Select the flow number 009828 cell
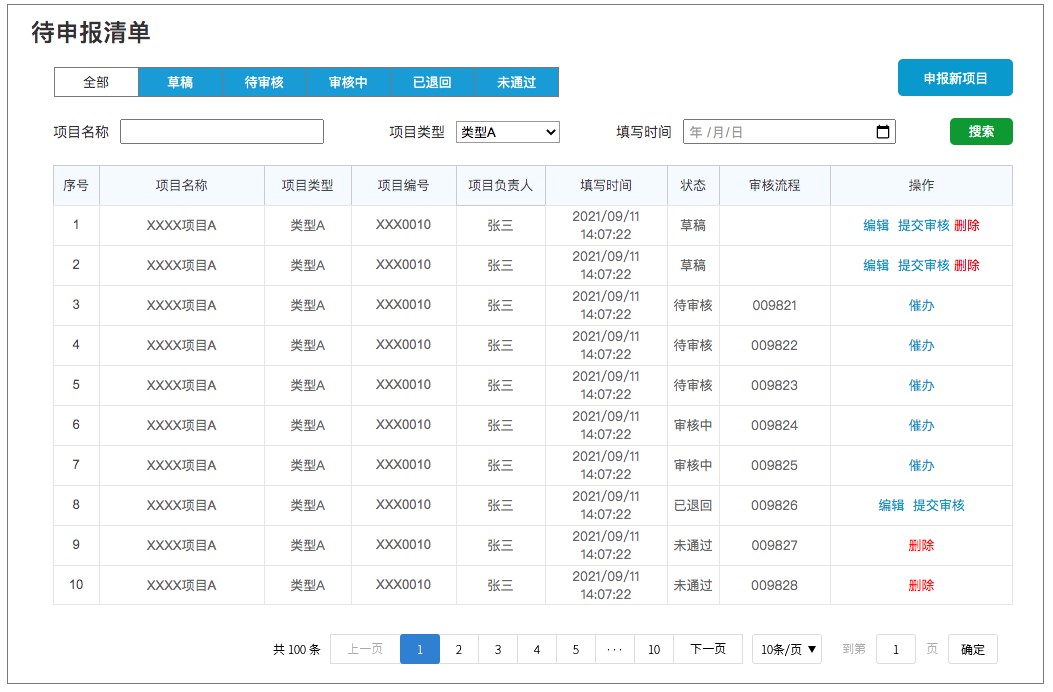Screen dimensions: 1053x692 click(x=774, y=585)
